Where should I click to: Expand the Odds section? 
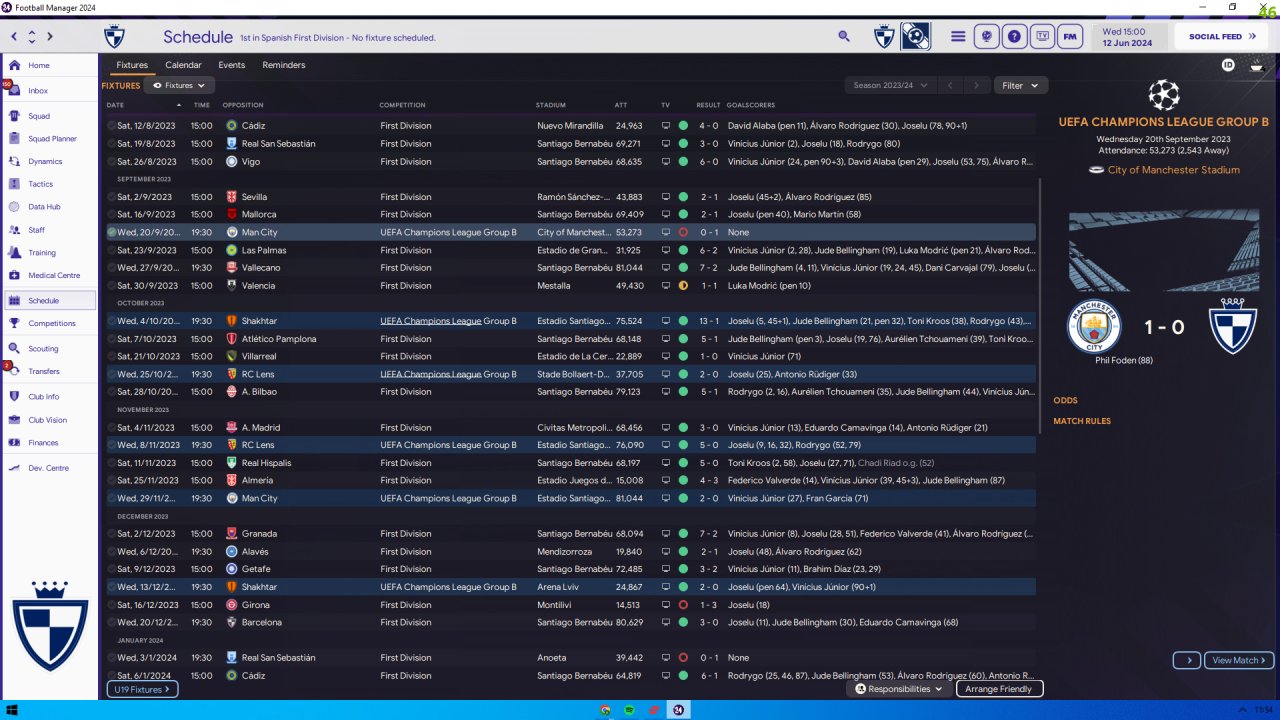1065,401
